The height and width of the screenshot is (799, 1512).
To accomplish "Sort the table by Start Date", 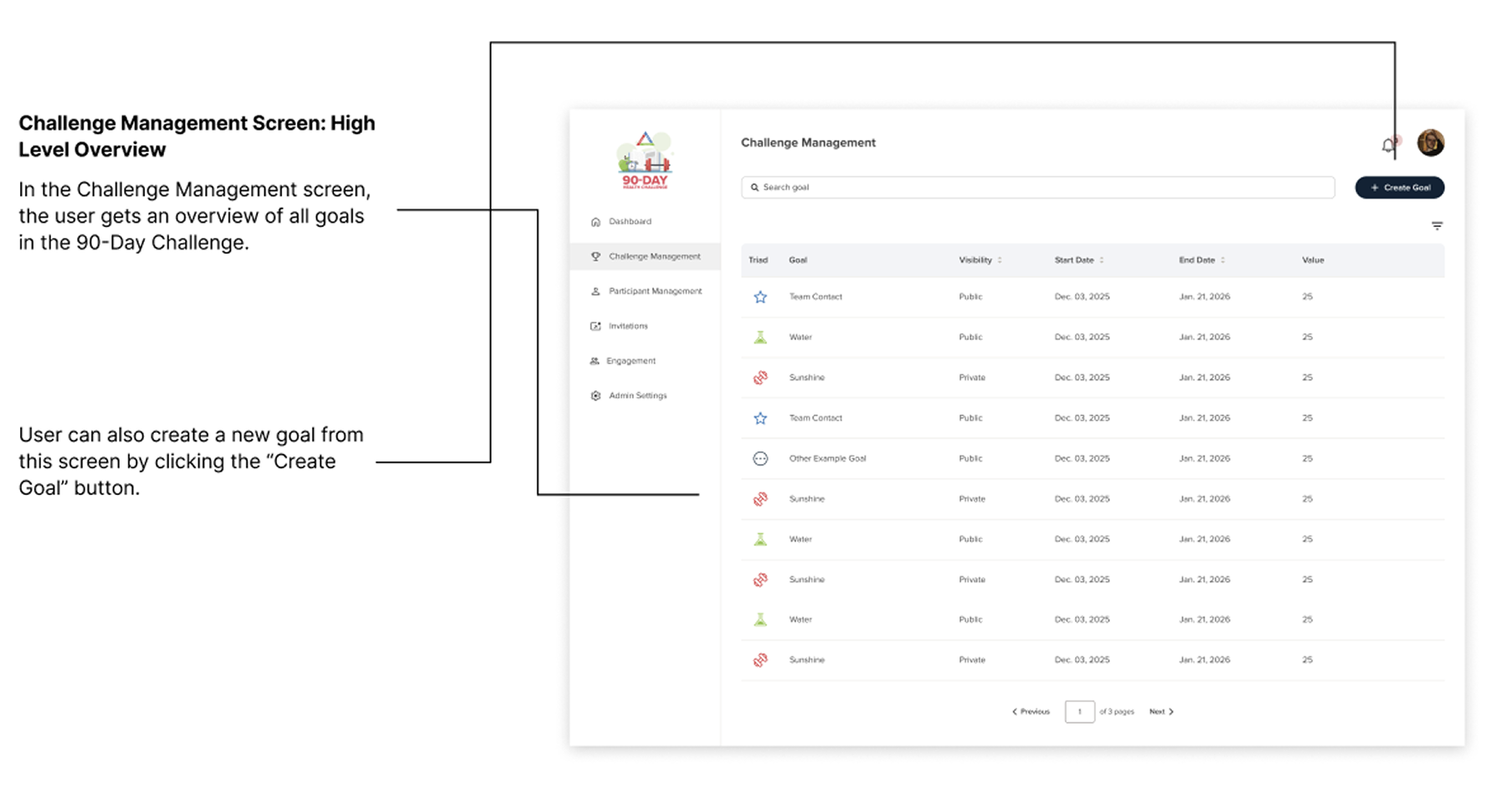I will [1102, 260].
